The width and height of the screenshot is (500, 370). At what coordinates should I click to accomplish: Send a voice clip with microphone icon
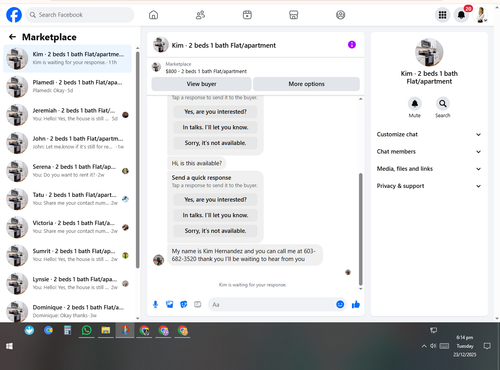(155, 304)
